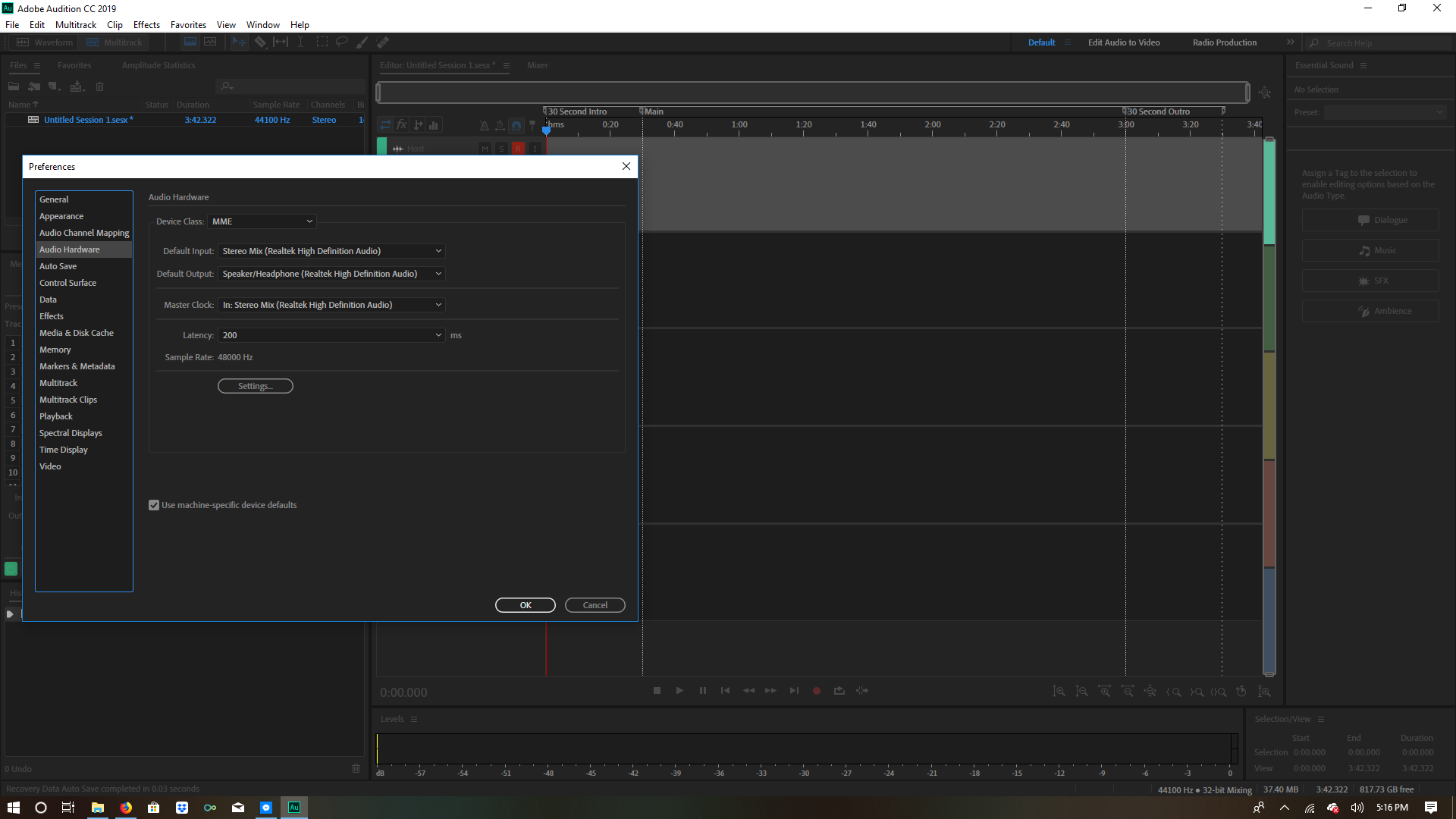Open the Default Input dropdown
This screenshot has width=1456, height=819.
coord(331,251)
